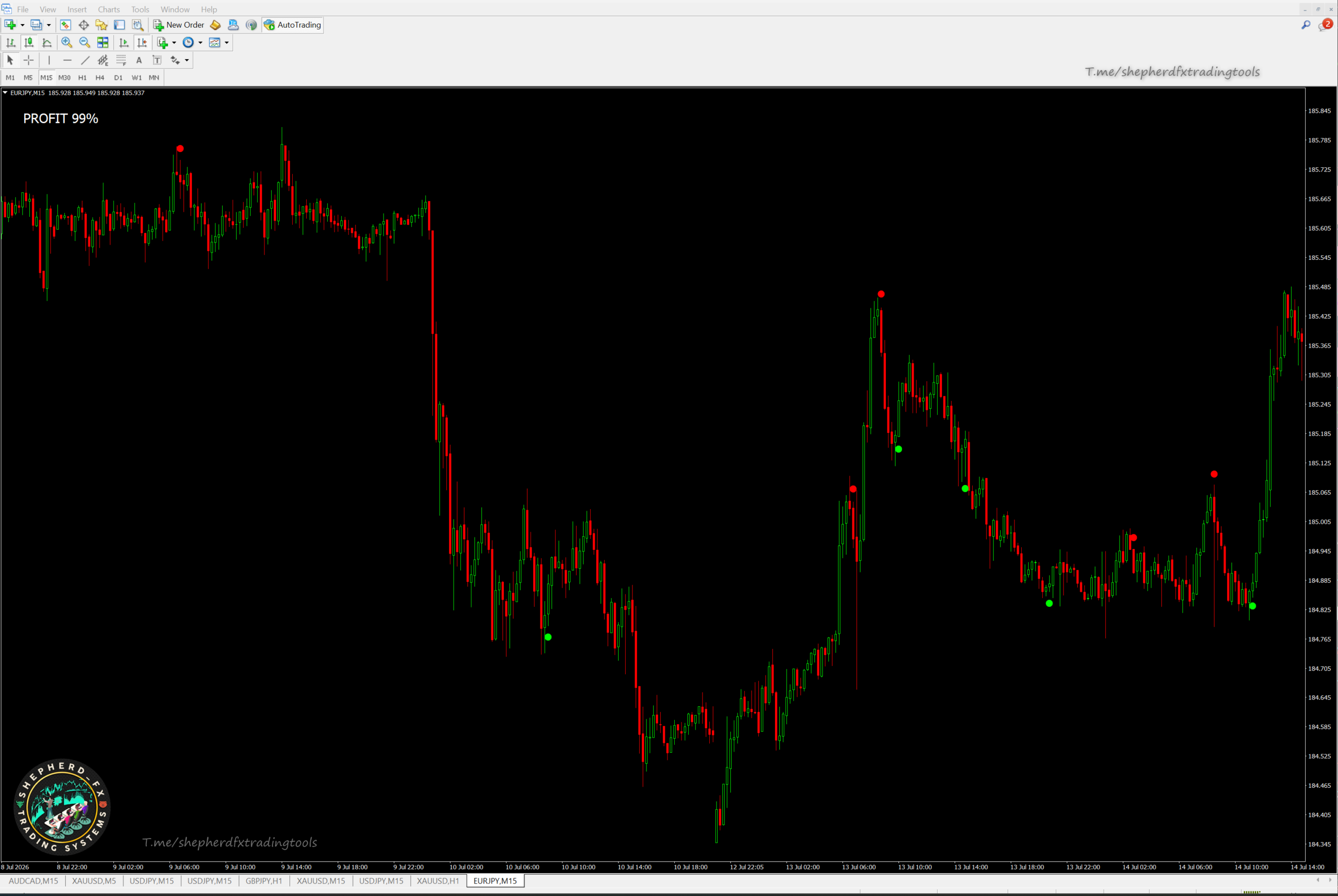Select the Text Label tool
Image resolution: width=1338 pixels, height=896 pixels.
click(x=157, y=60)
